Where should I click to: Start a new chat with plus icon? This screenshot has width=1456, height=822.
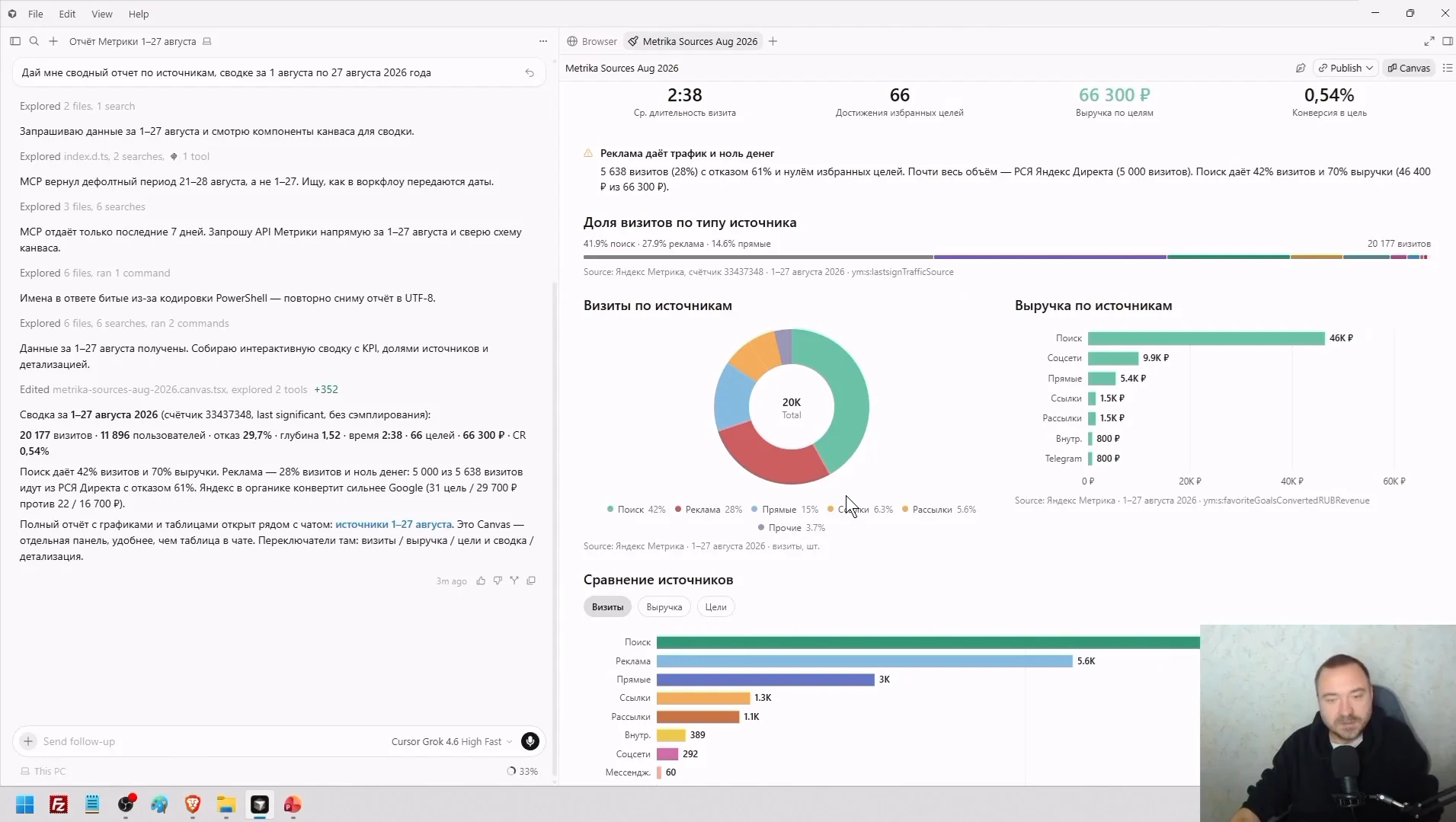point(53,41)
